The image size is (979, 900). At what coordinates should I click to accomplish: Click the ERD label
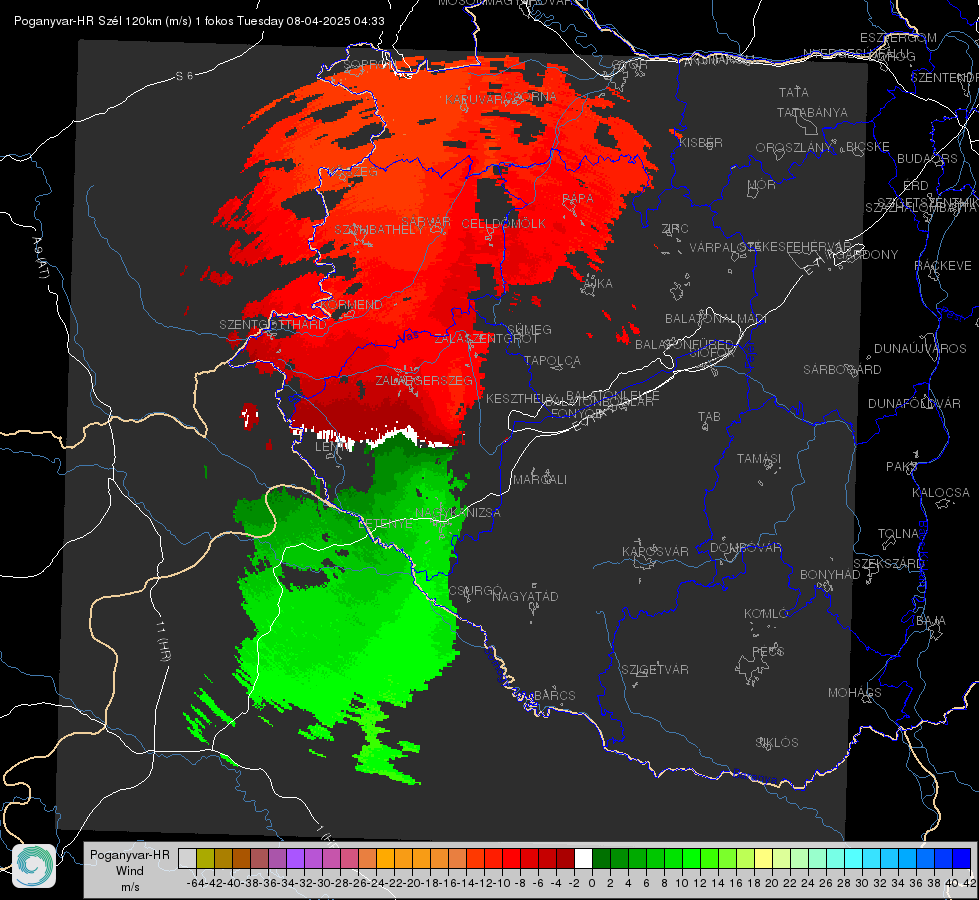(916, 186)
